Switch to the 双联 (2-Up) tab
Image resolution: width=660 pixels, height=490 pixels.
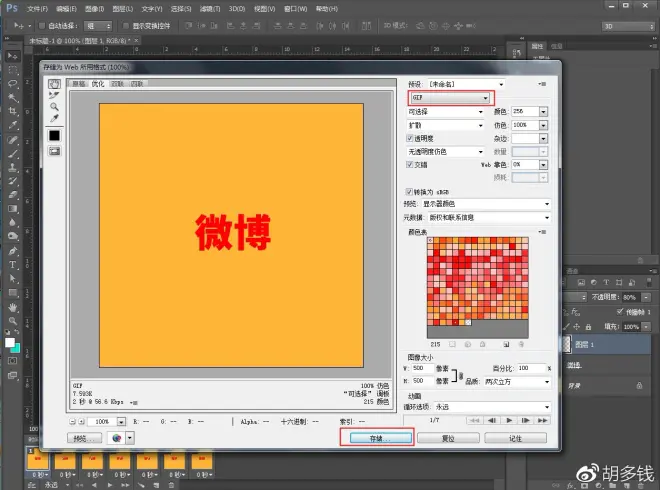pyautogui.click(x=117, y=84)
